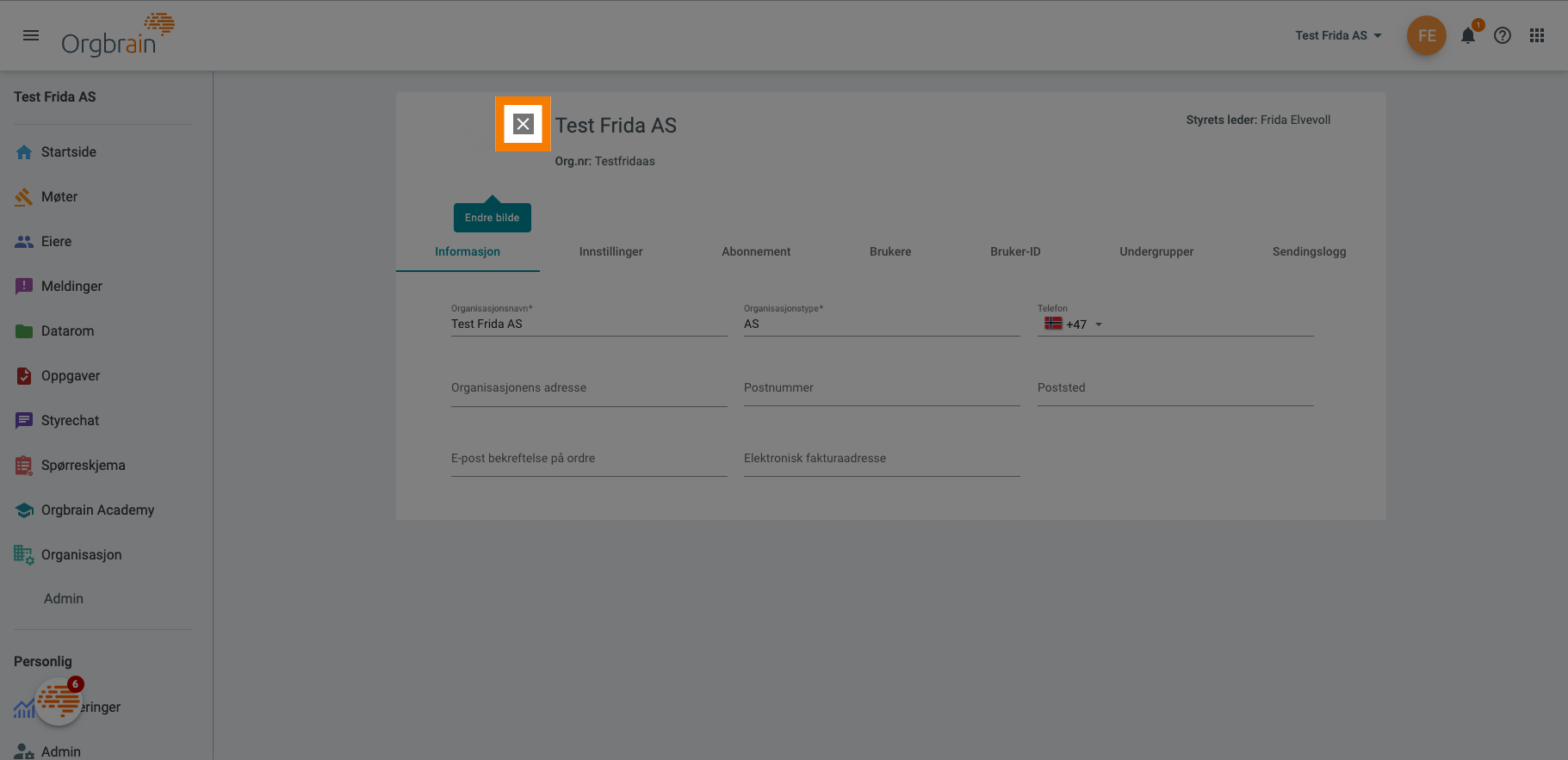Open the Brukere tab
The width and height of the screenshot is (1568, 760).
[890, 251]
